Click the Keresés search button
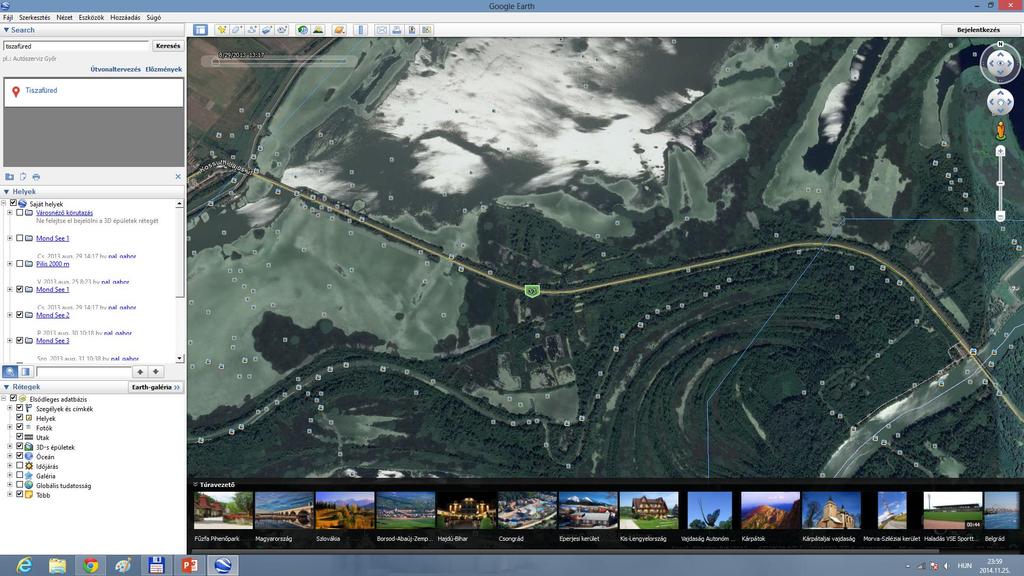The height and width of the screenshot is (576, 1024). (168, 46)
